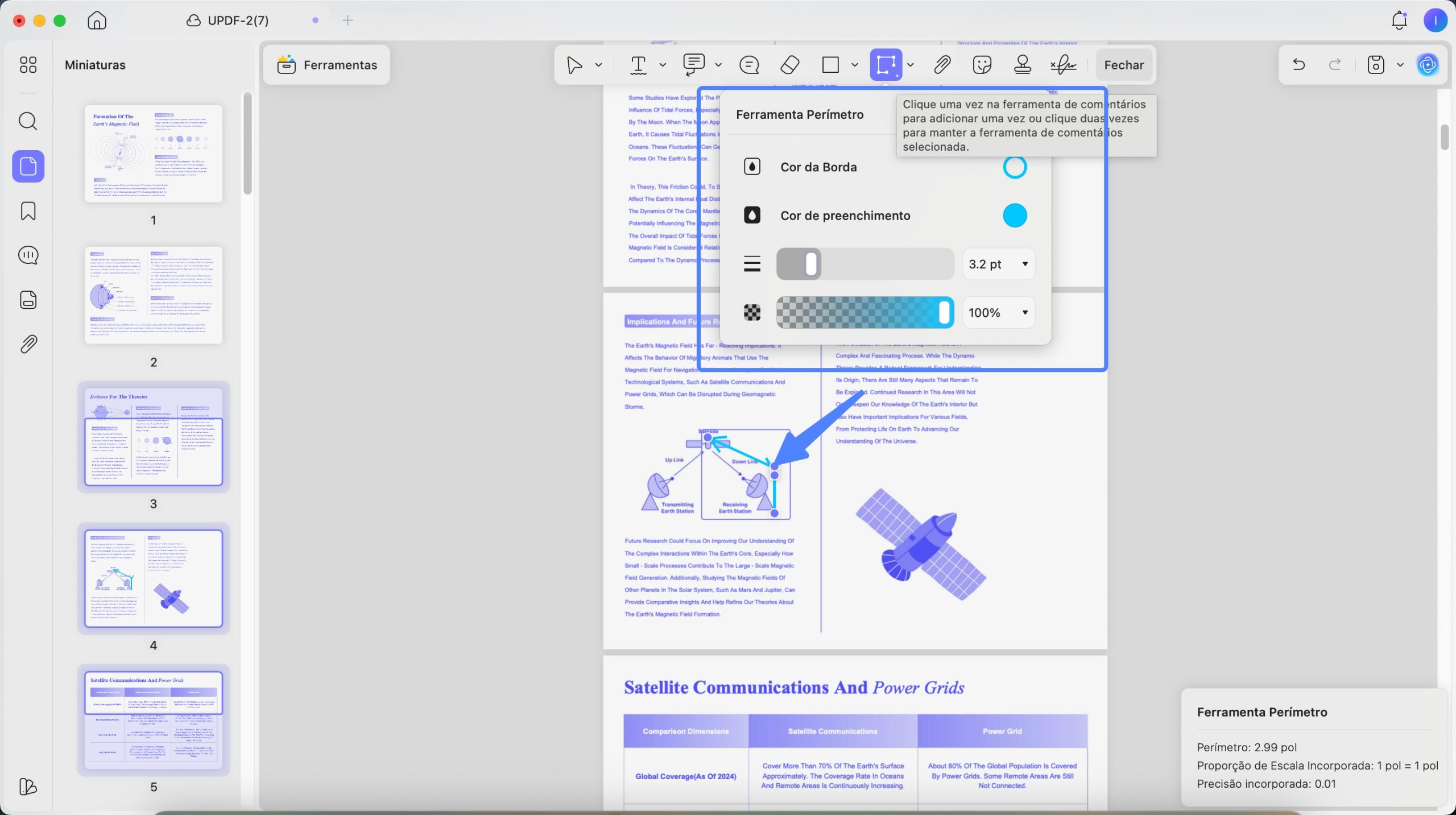1456x815 pixels.
Task: Click the 'Miniaturas' panel title
Action: pyautogui.click(x=95, y=65)
